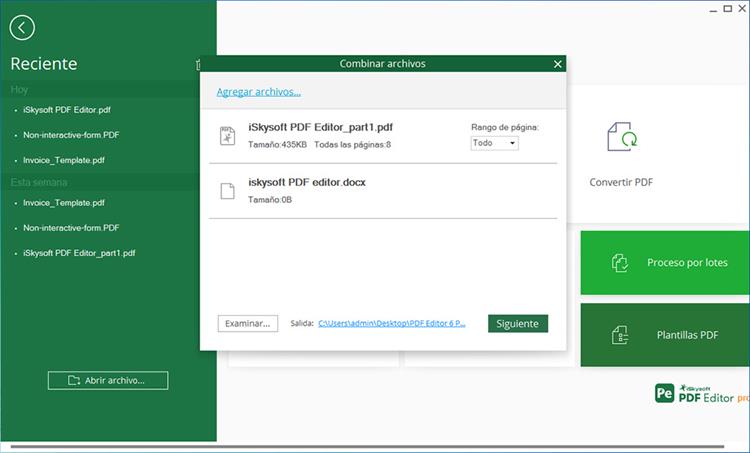Select Non-interactive-form.PDF under Hoy
Image resolution: width=750 pixels, height=453 pixels.
71,134
